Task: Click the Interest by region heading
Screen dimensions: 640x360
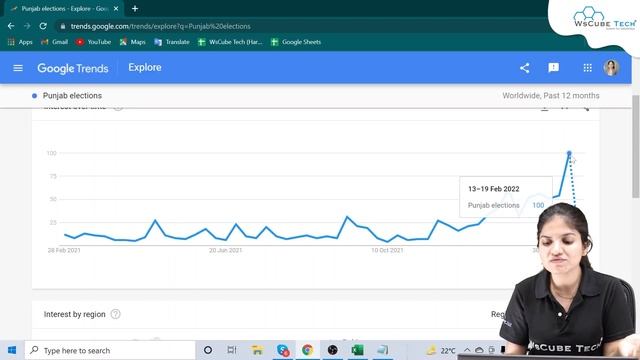Action: pyautogui.click(x=75, y=314)
